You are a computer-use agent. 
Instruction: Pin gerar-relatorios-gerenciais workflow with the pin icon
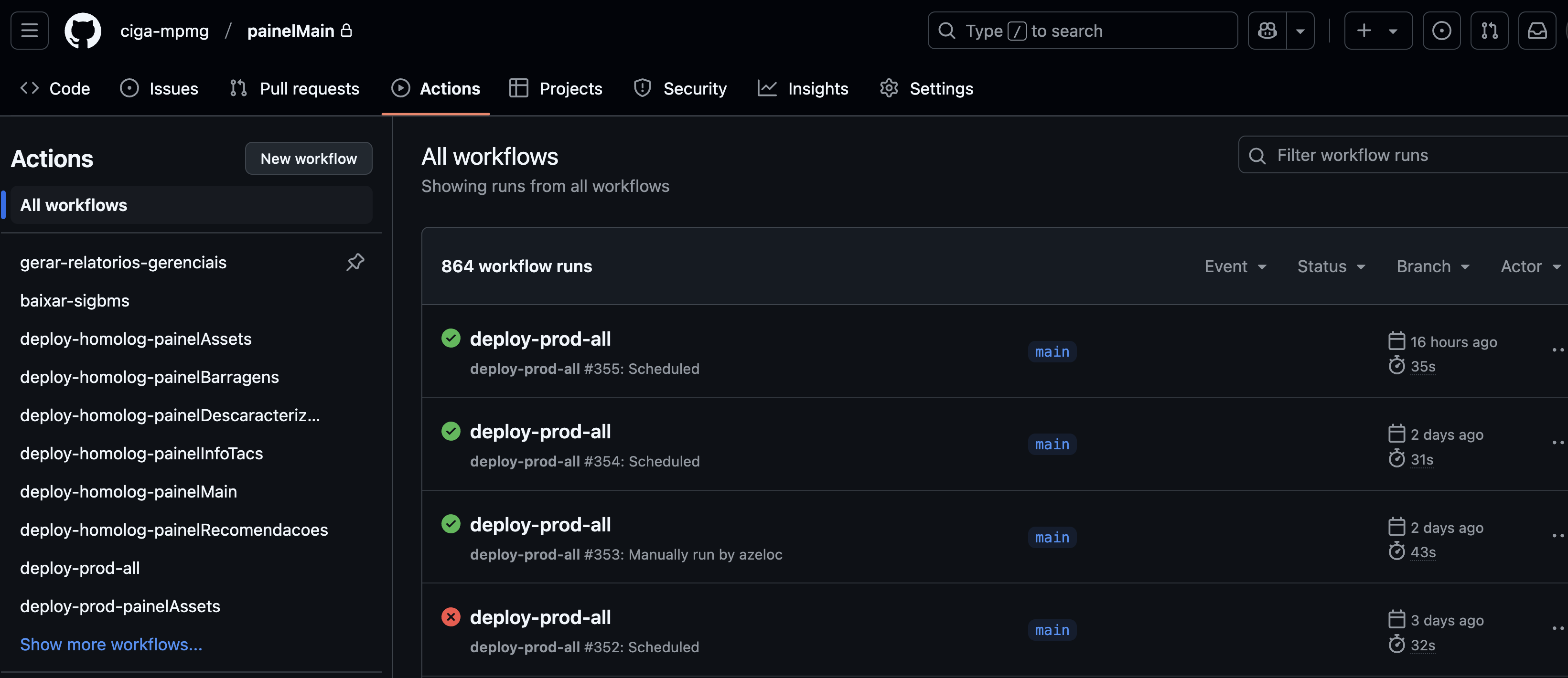(355, 262)
